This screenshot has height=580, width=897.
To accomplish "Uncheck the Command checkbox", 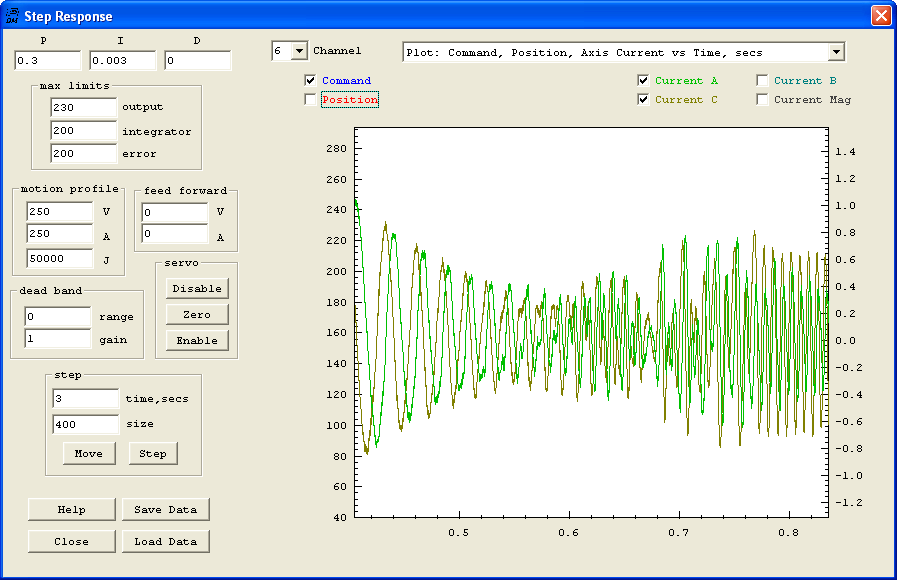I will pyautogui.click(x=311, y=80).
